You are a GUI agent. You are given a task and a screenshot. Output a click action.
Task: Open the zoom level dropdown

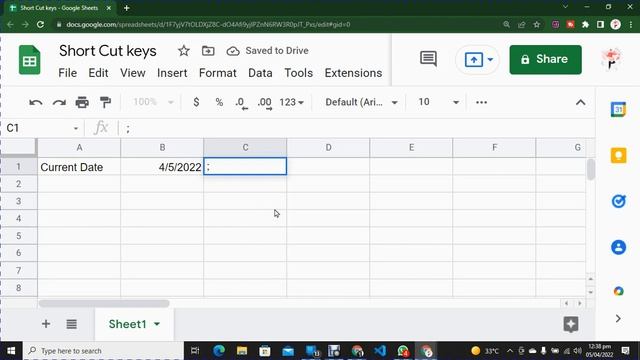(x=153, y=102)
